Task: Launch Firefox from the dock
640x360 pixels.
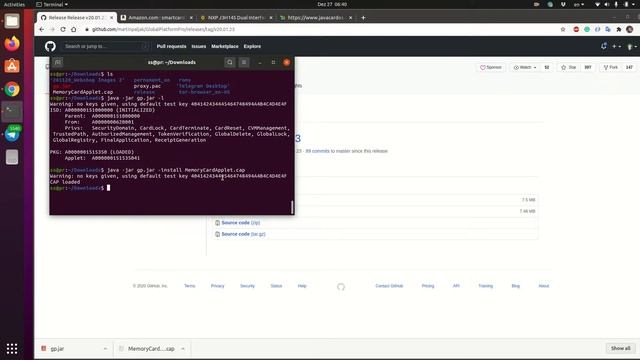Action: coord(12,43)
